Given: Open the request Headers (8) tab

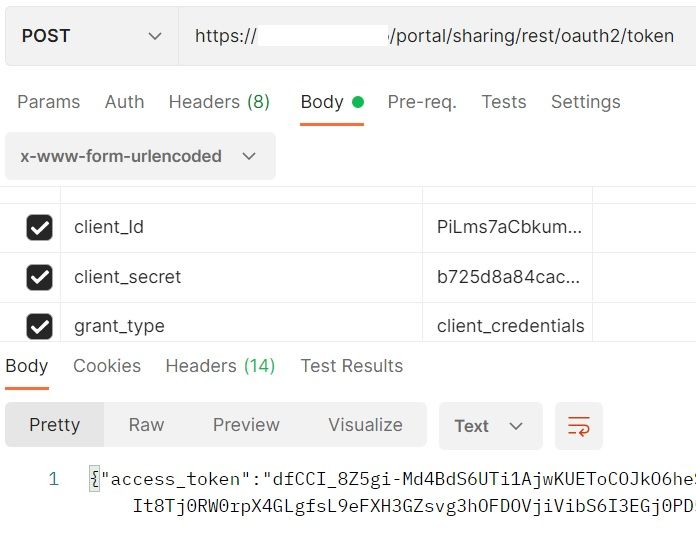Looking at the screenshot, I should pyautogui.click(x=219, y=102).
